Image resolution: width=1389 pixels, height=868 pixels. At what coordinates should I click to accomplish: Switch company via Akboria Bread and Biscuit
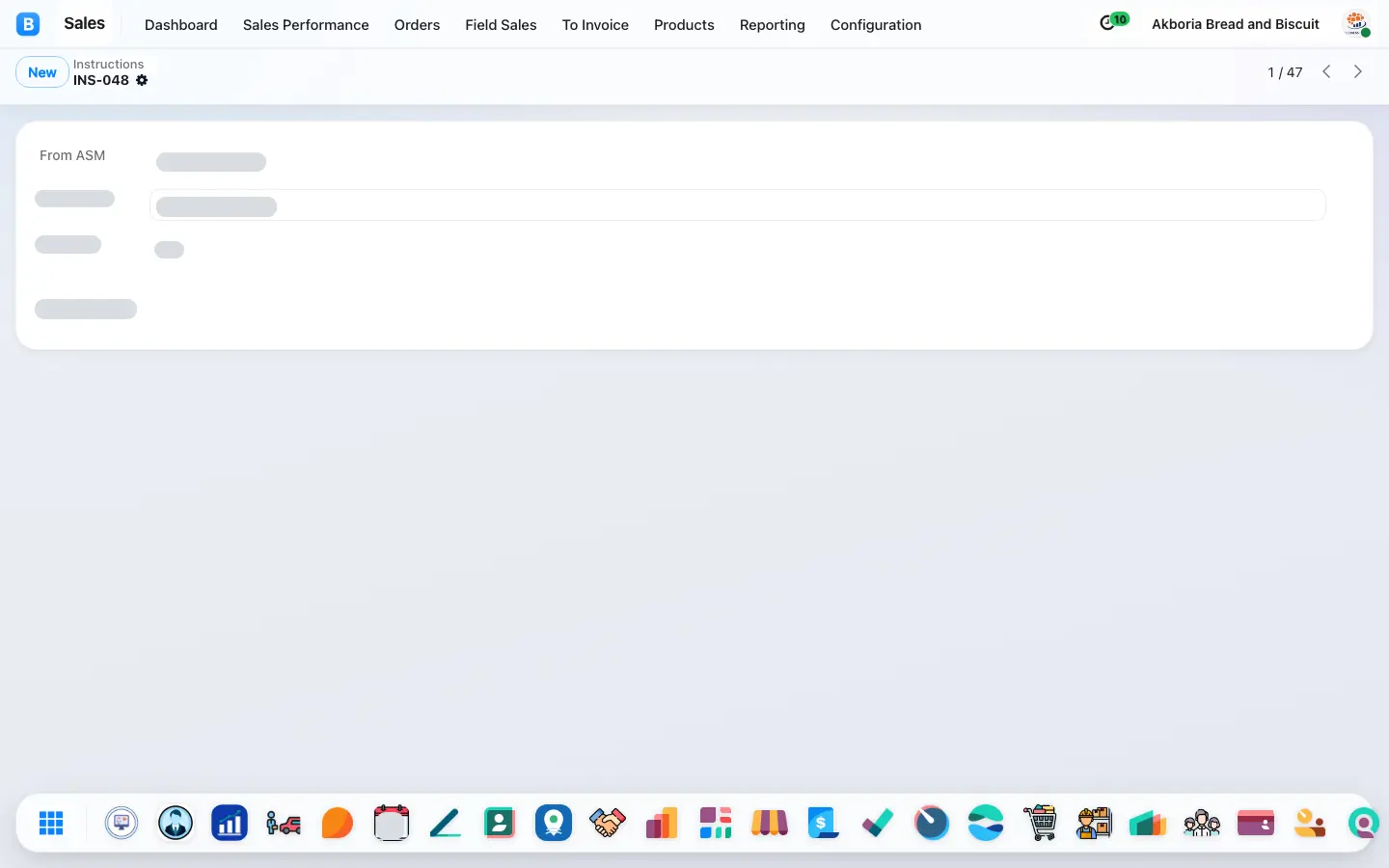coord(1236,24)
